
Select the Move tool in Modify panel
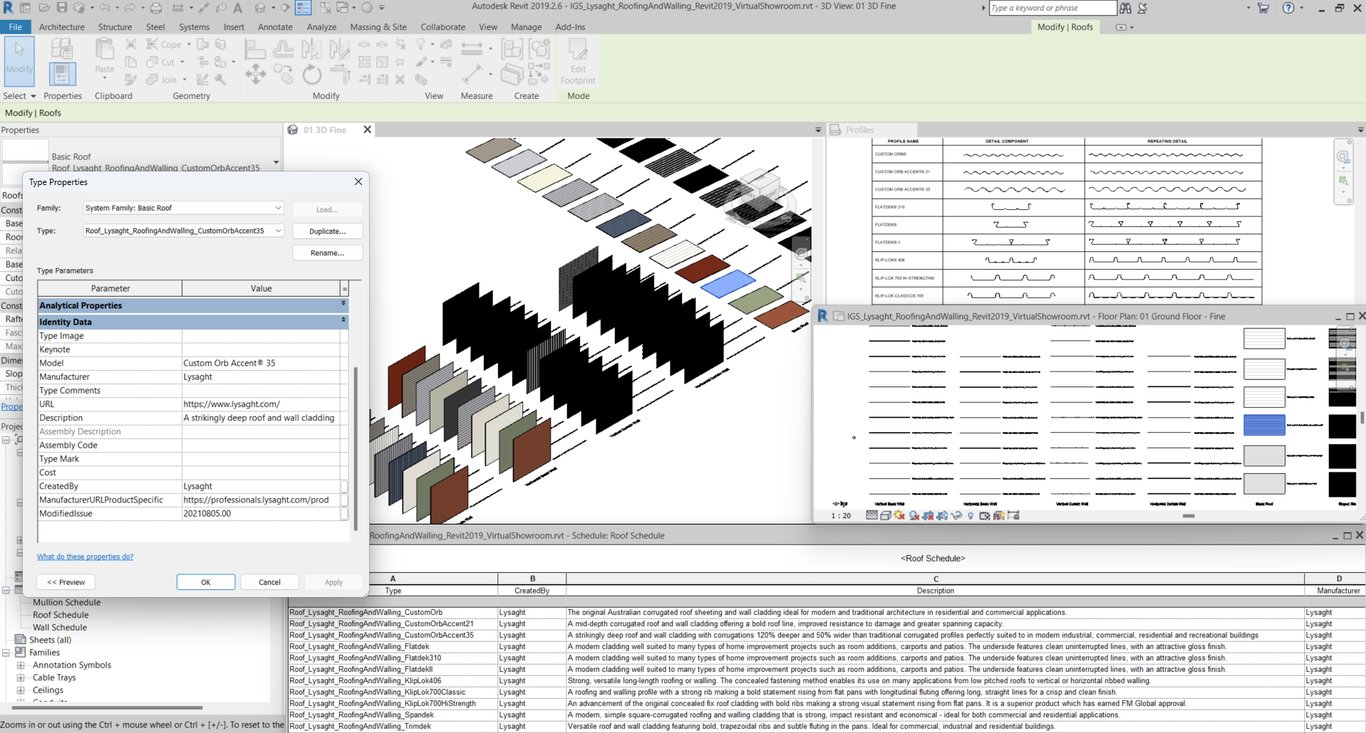[255, 73]
